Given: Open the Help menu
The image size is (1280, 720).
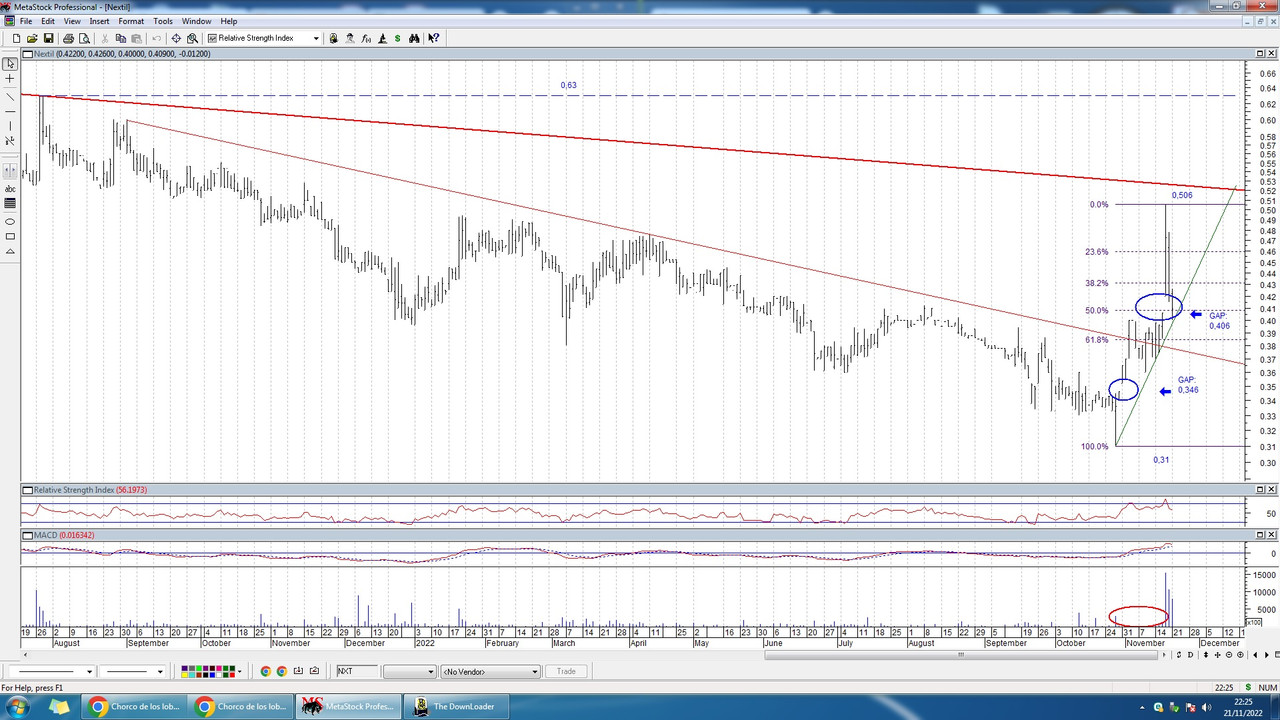Looking at the screenshot, I should click(229, 21).
